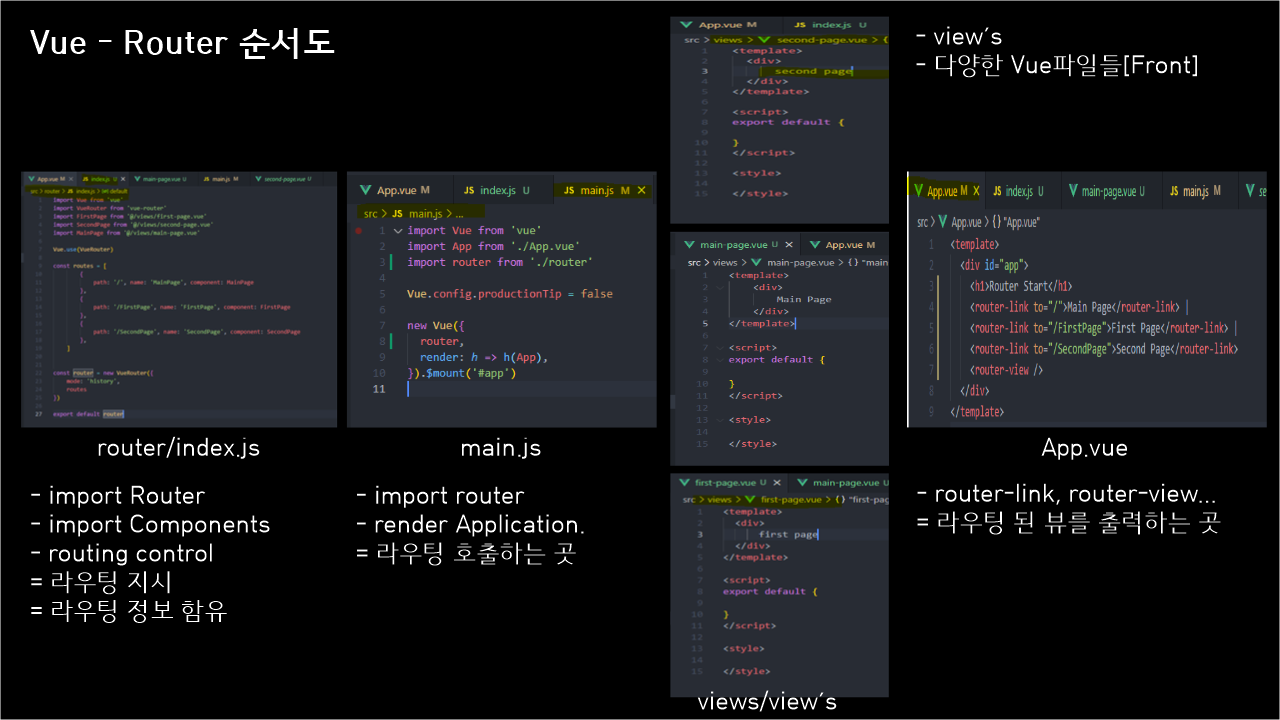
Task: Click router-link 'Second Page' line in App.vue
Action: pos(1104,349)
